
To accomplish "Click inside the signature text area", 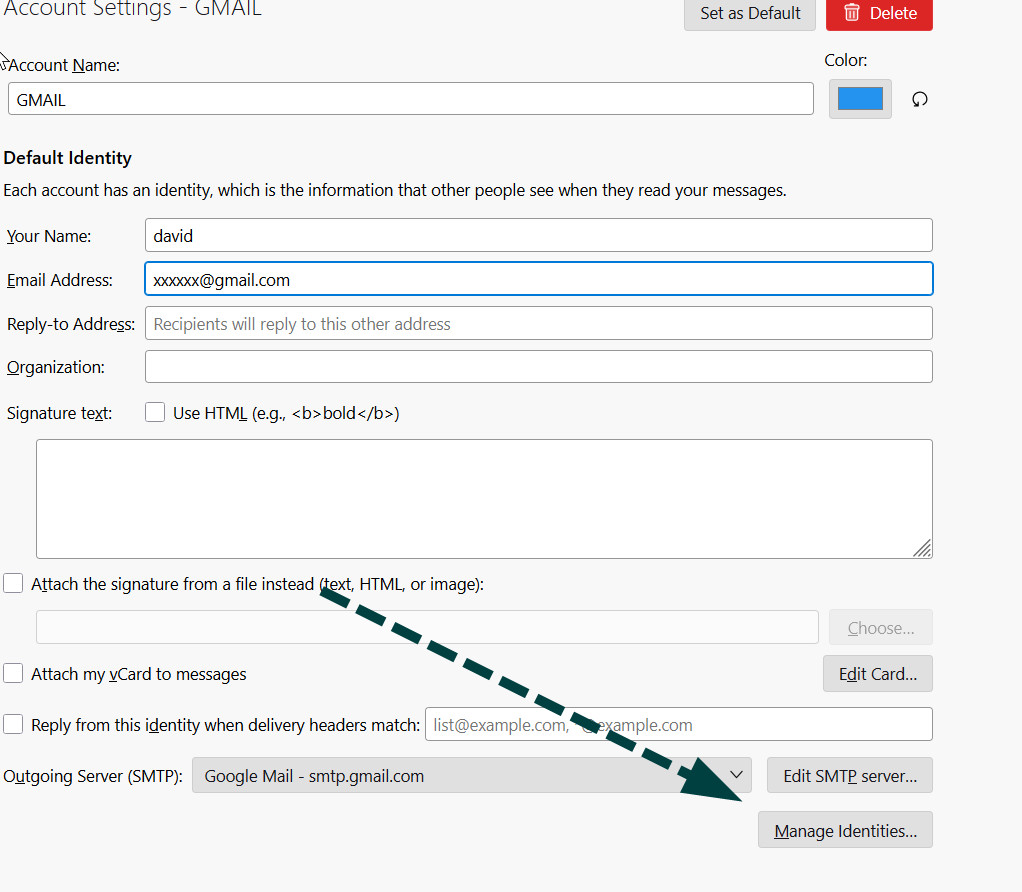I will (x=484, y=498).
